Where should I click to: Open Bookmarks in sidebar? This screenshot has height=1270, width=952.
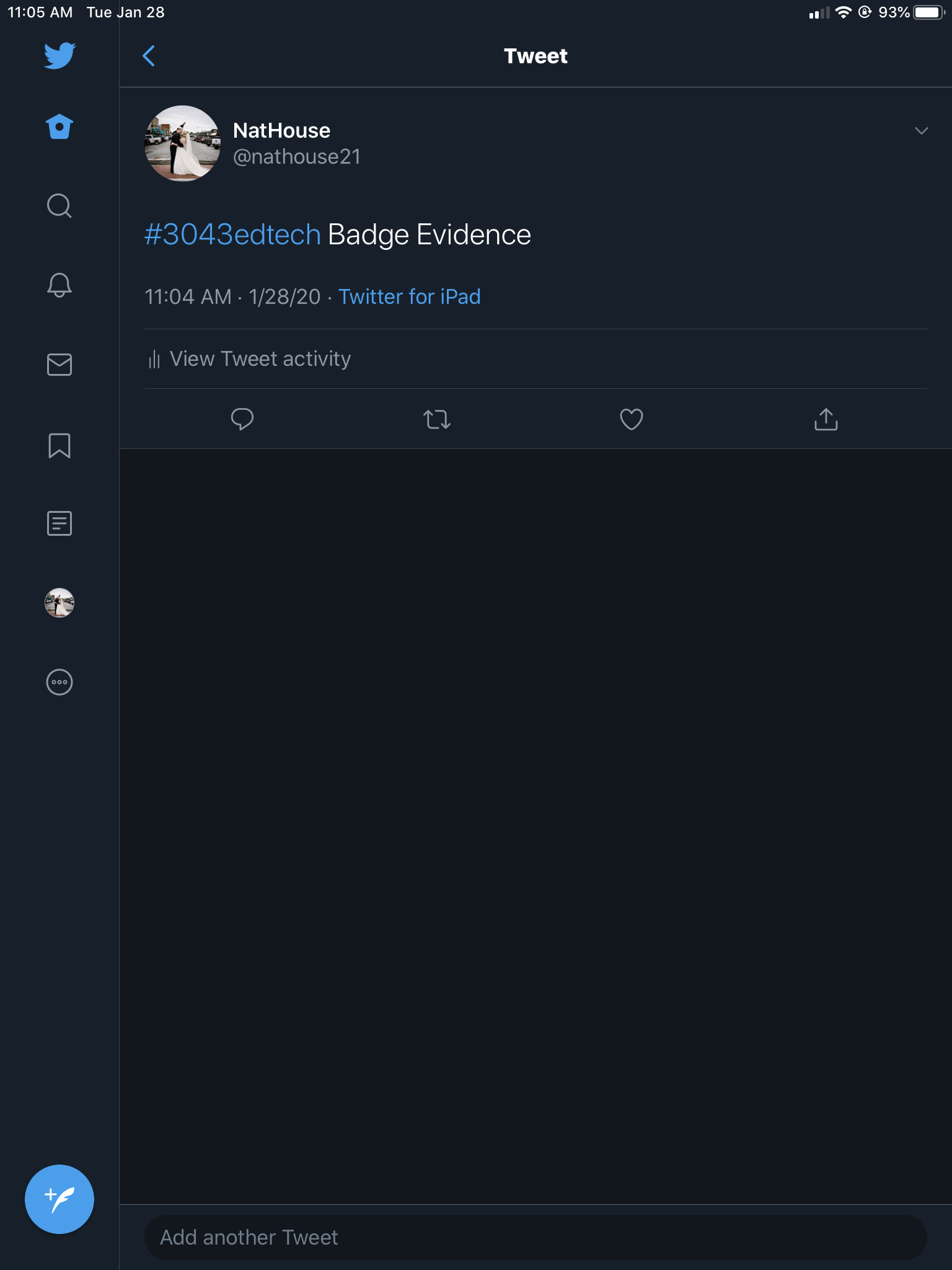59,445
